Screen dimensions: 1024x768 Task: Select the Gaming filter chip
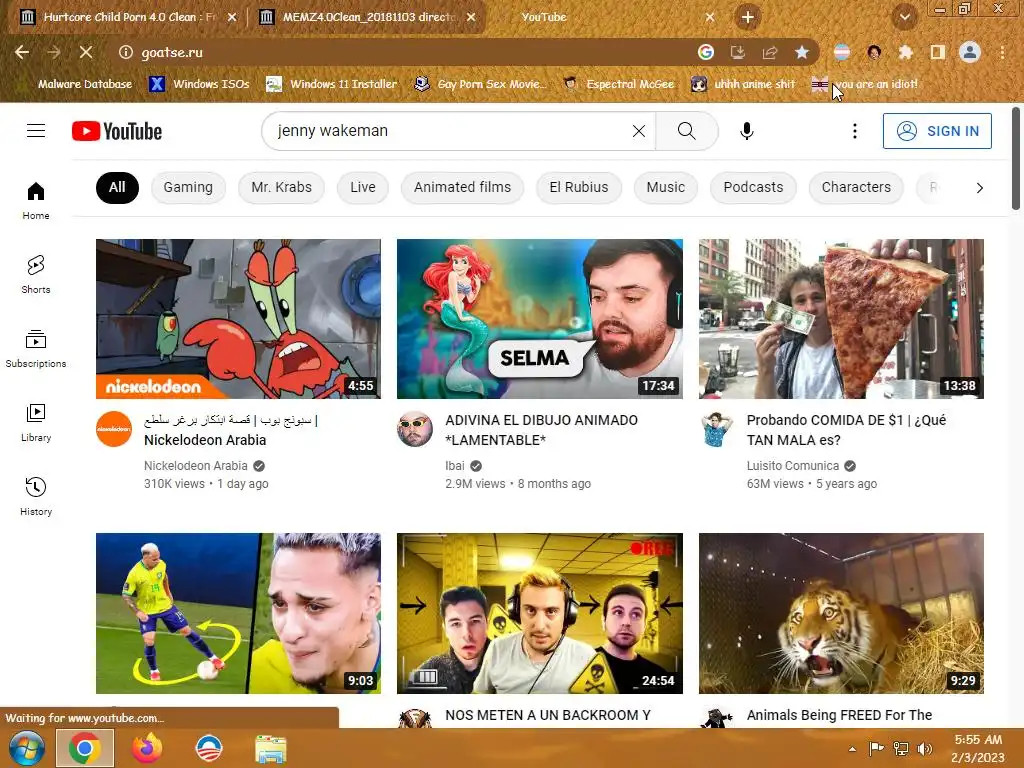coord(188,187)
